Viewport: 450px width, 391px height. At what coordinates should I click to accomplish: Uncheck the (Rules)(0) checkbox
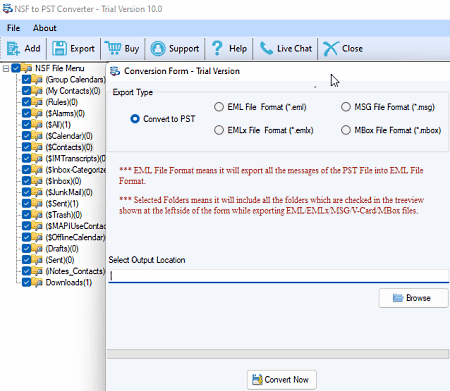[26, 102]
